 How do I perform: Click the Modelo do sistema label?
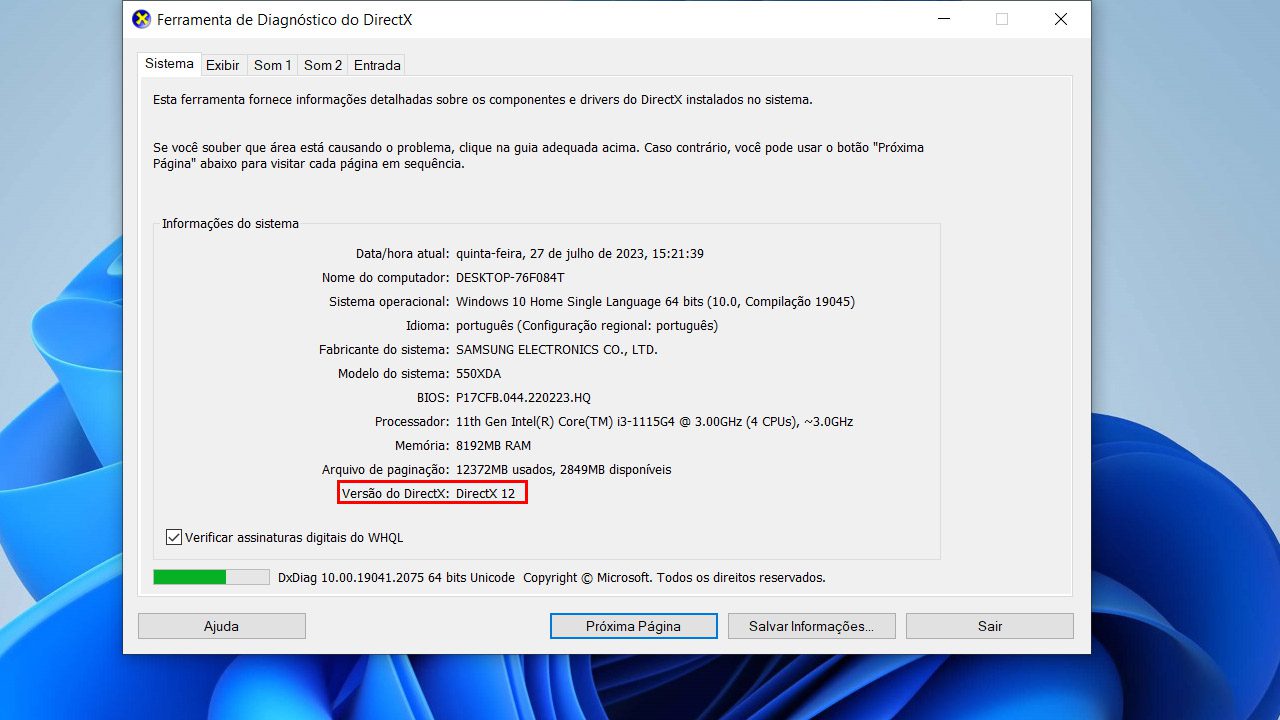[x=394, y=374]
